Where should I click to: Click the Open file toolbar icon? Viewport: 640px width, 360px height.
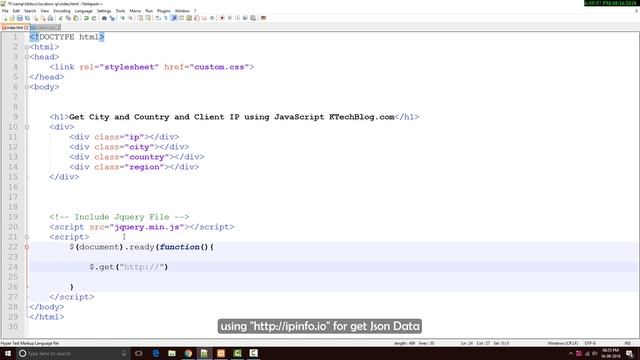click(12, 18)
